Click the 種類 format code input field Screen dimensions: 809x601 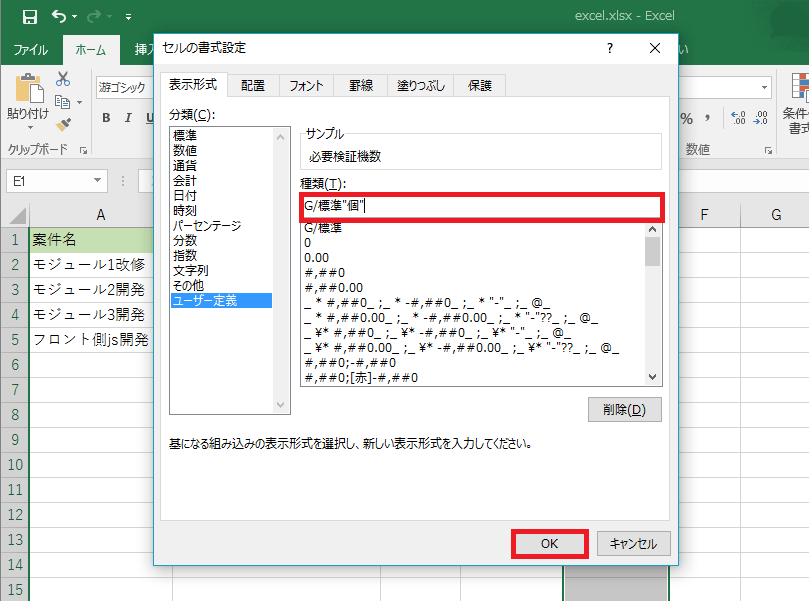point(481,206)
